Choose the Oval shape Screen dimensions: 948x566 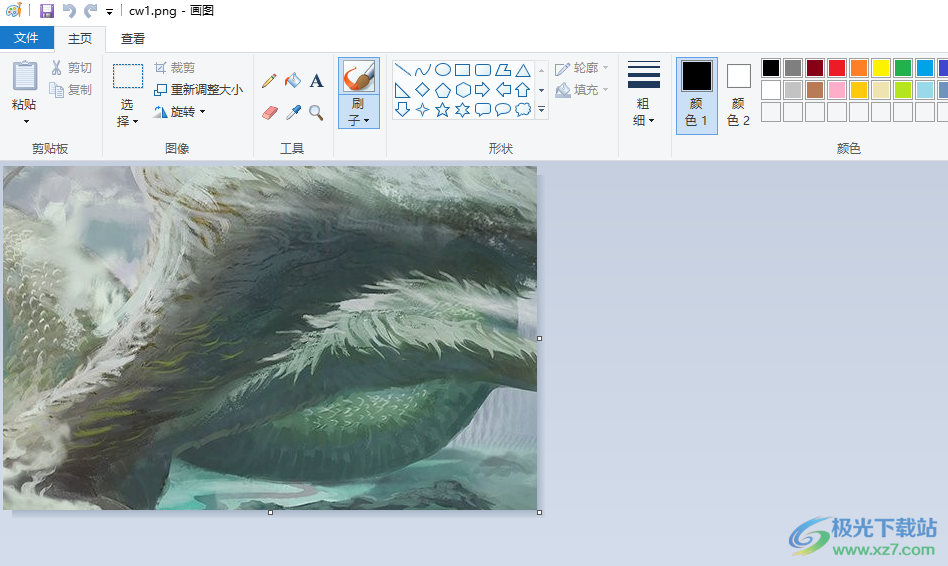443,70
